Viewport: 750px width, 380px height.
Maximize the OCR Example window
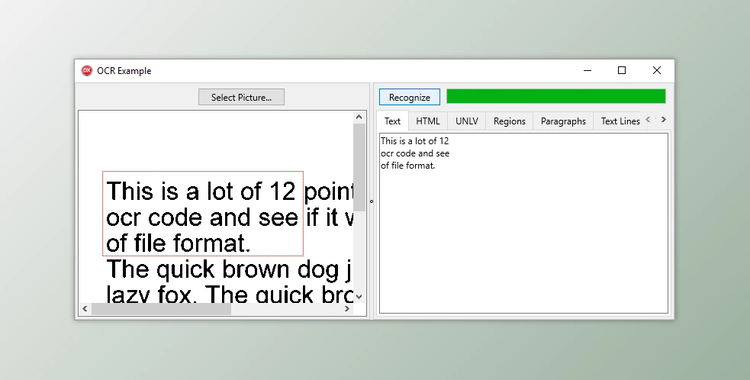pos(622,70)
